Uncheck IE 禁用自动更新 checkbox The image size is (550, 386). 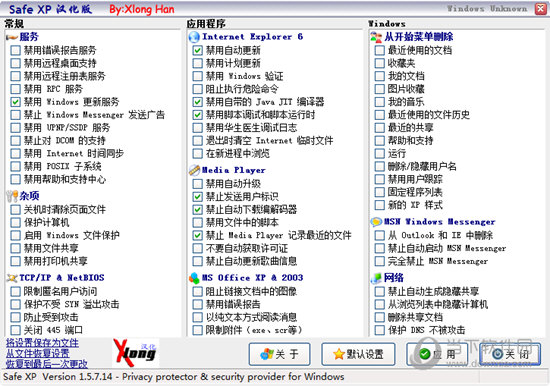pyautogui.click(x=197, y=51)
